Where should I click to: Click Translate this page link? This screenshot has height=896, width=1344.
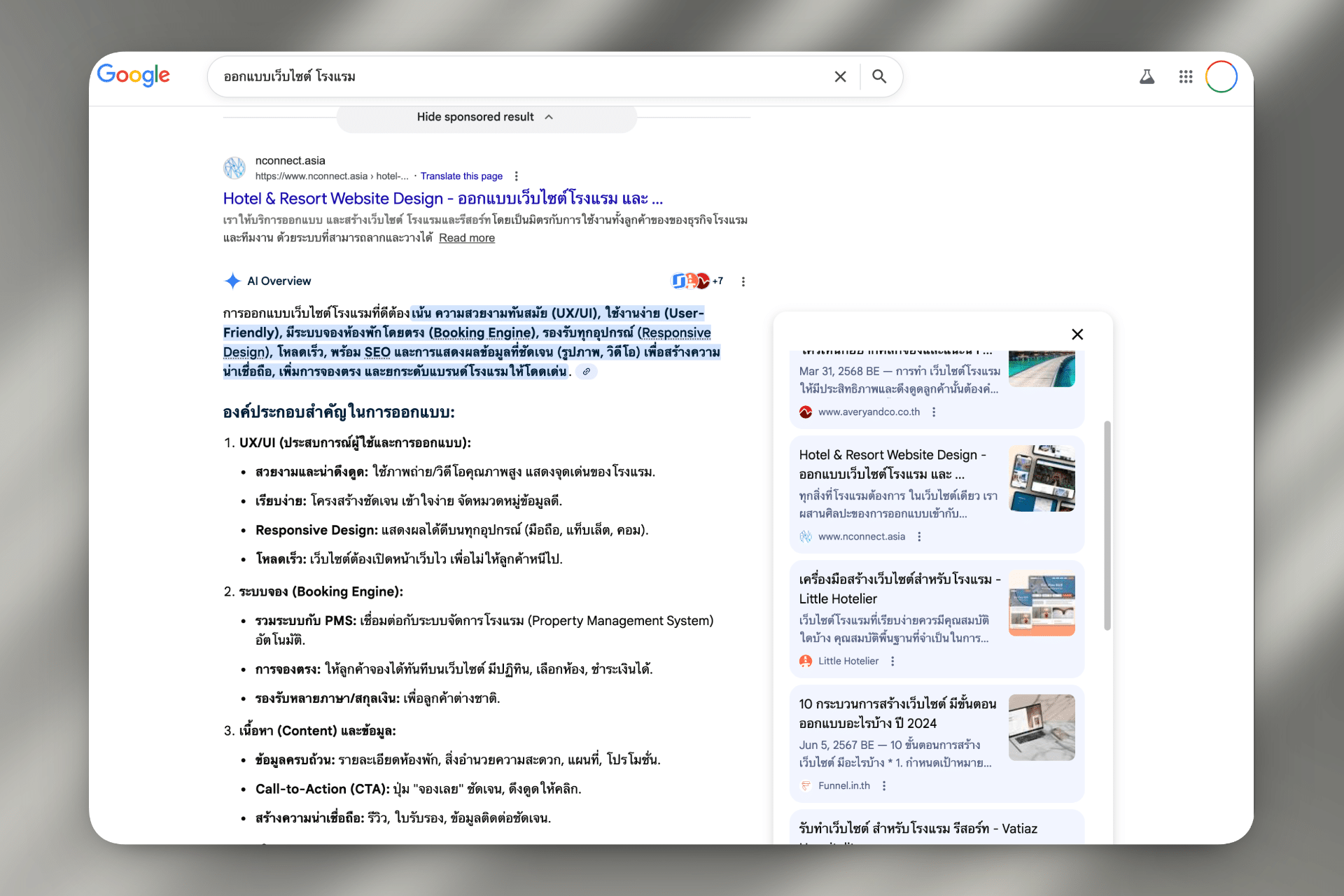(461, 176)
